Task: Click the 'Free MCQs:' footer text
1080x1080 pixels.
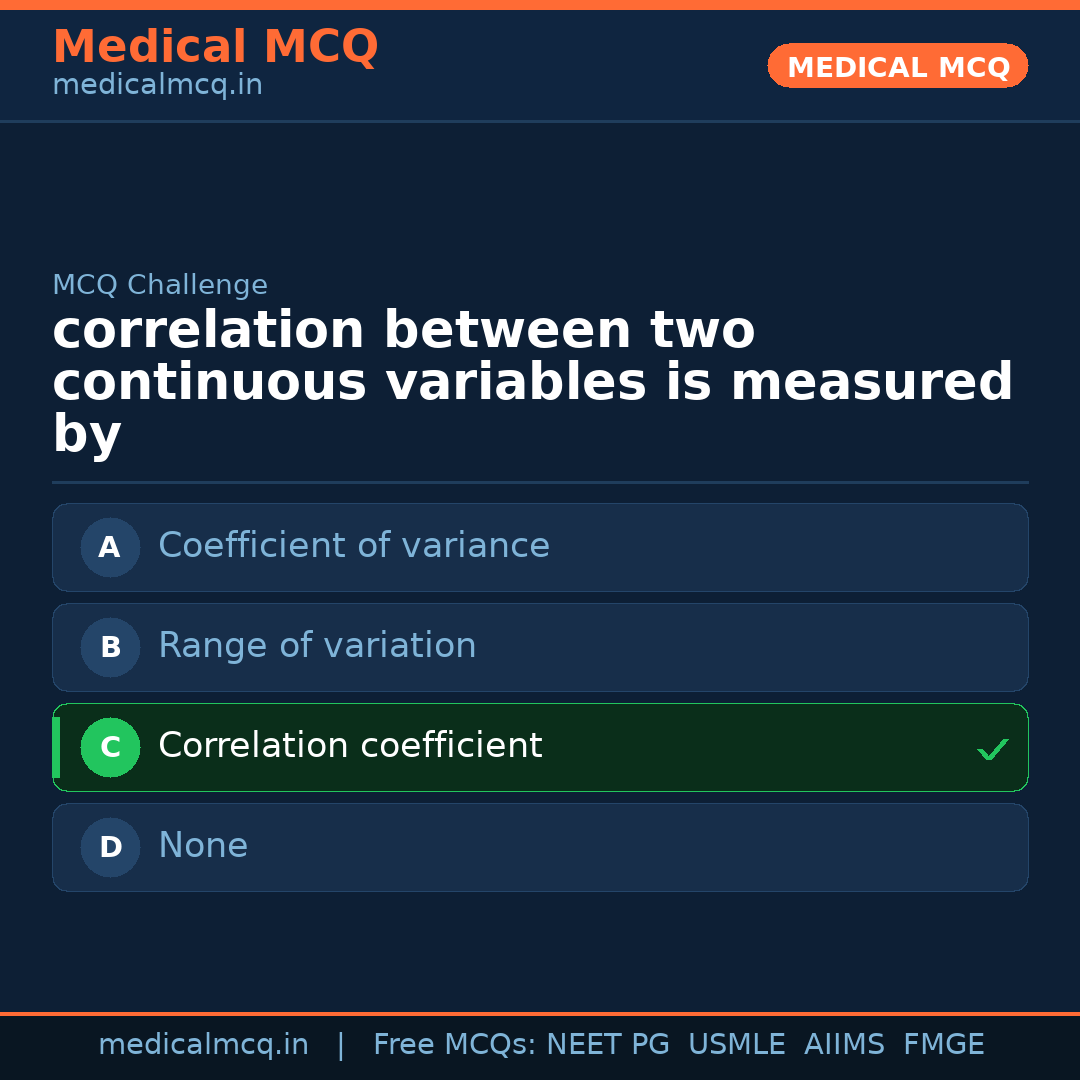Action: [455, 1045]
